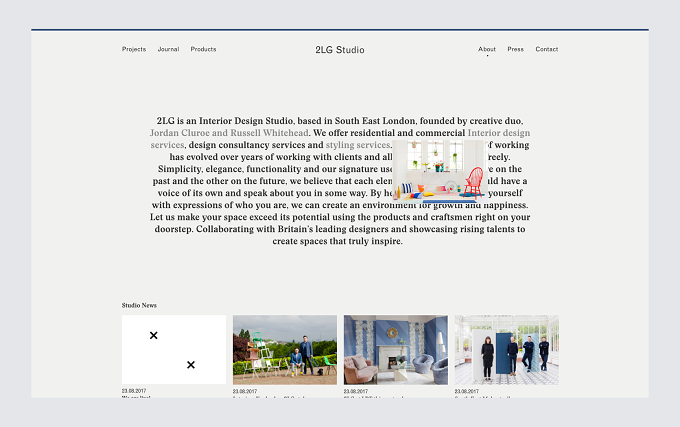Open the white news tile with X marks
This screenshot has width=680, height=427.
(x=174, y=349)
